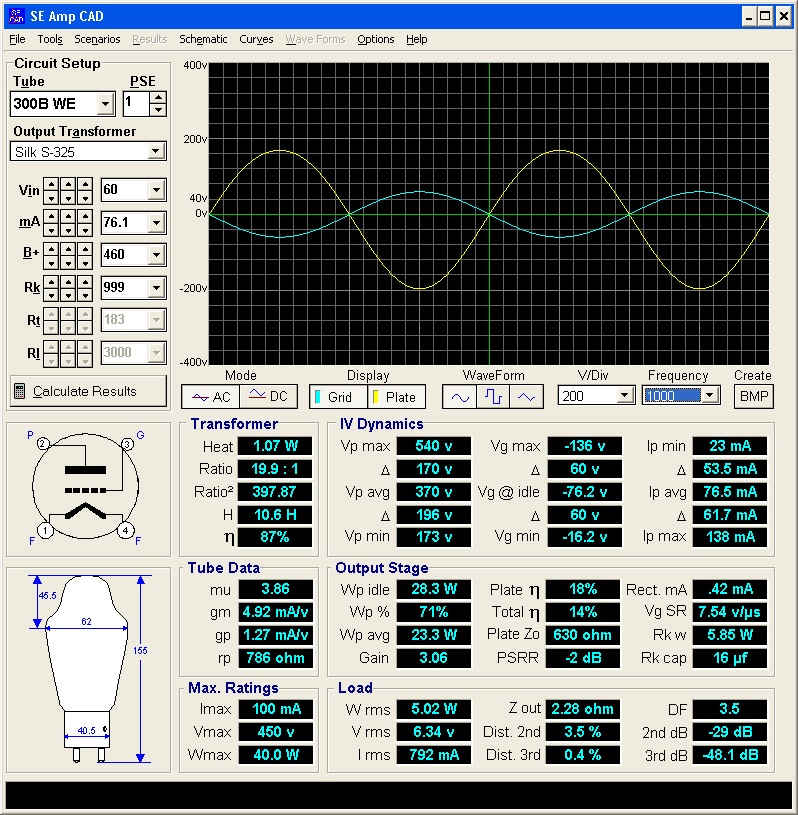Open the Curves menu

(256, 39)
